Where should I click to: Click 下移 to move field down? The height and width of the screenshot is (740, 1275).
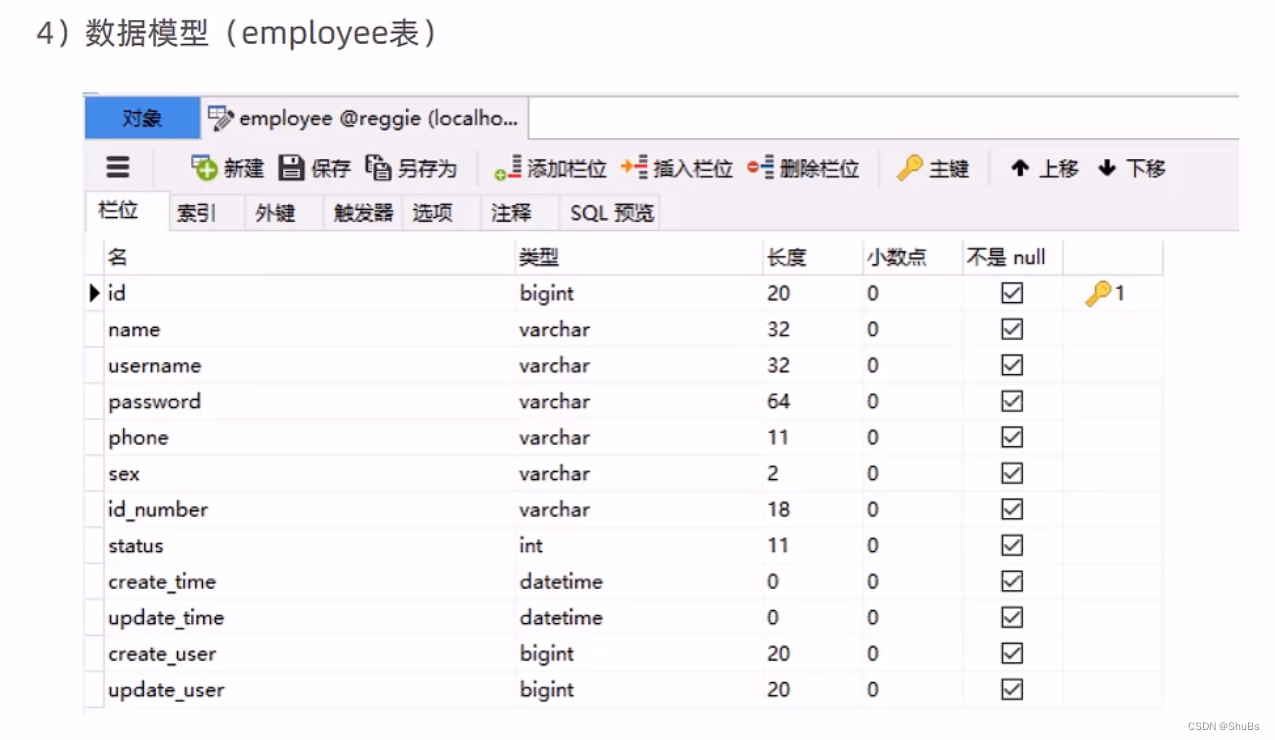pos(1131,168)
